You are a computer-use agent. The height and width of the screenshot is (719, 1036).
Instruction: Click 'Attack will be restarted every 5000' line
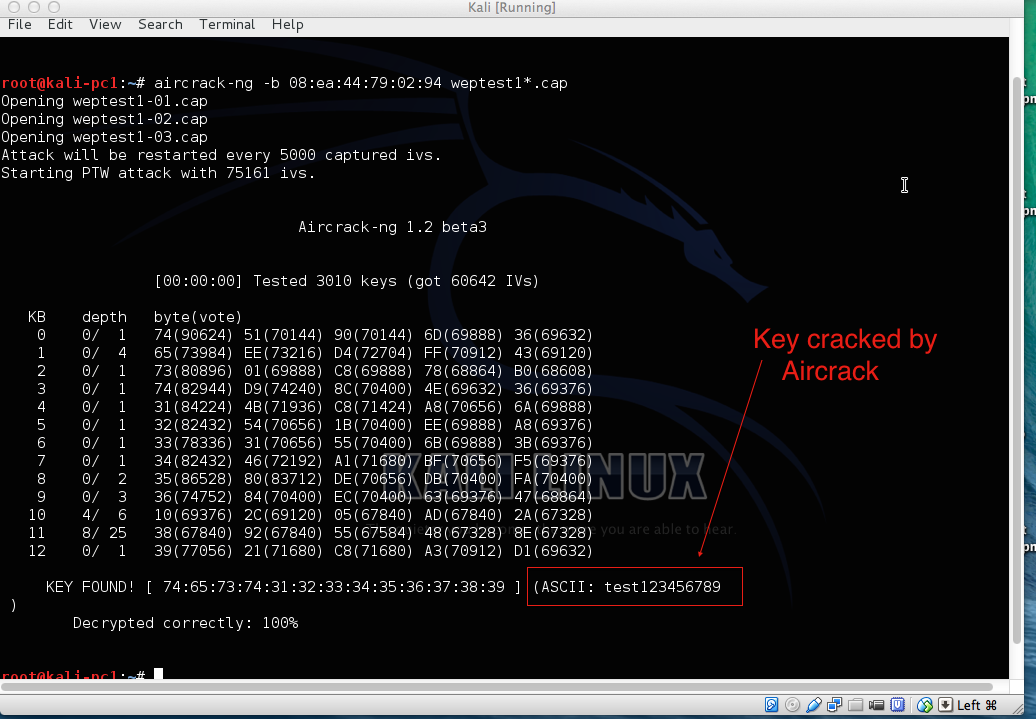tap(221, 155)
